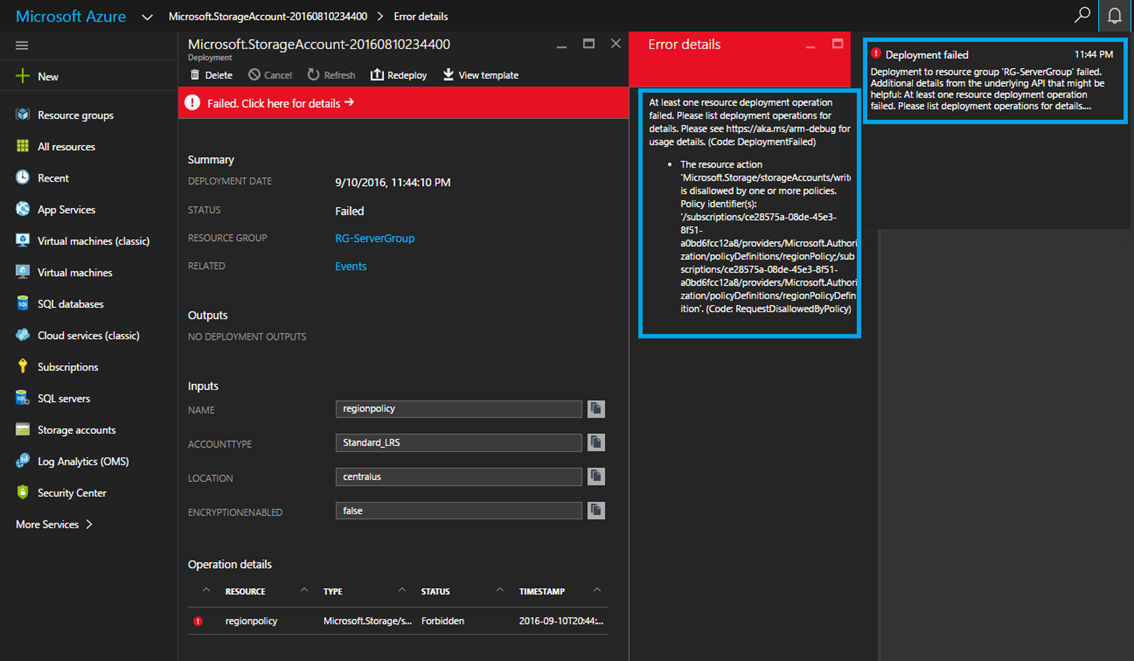Open the RG-ServerGroup resource group link

[375, 238]
